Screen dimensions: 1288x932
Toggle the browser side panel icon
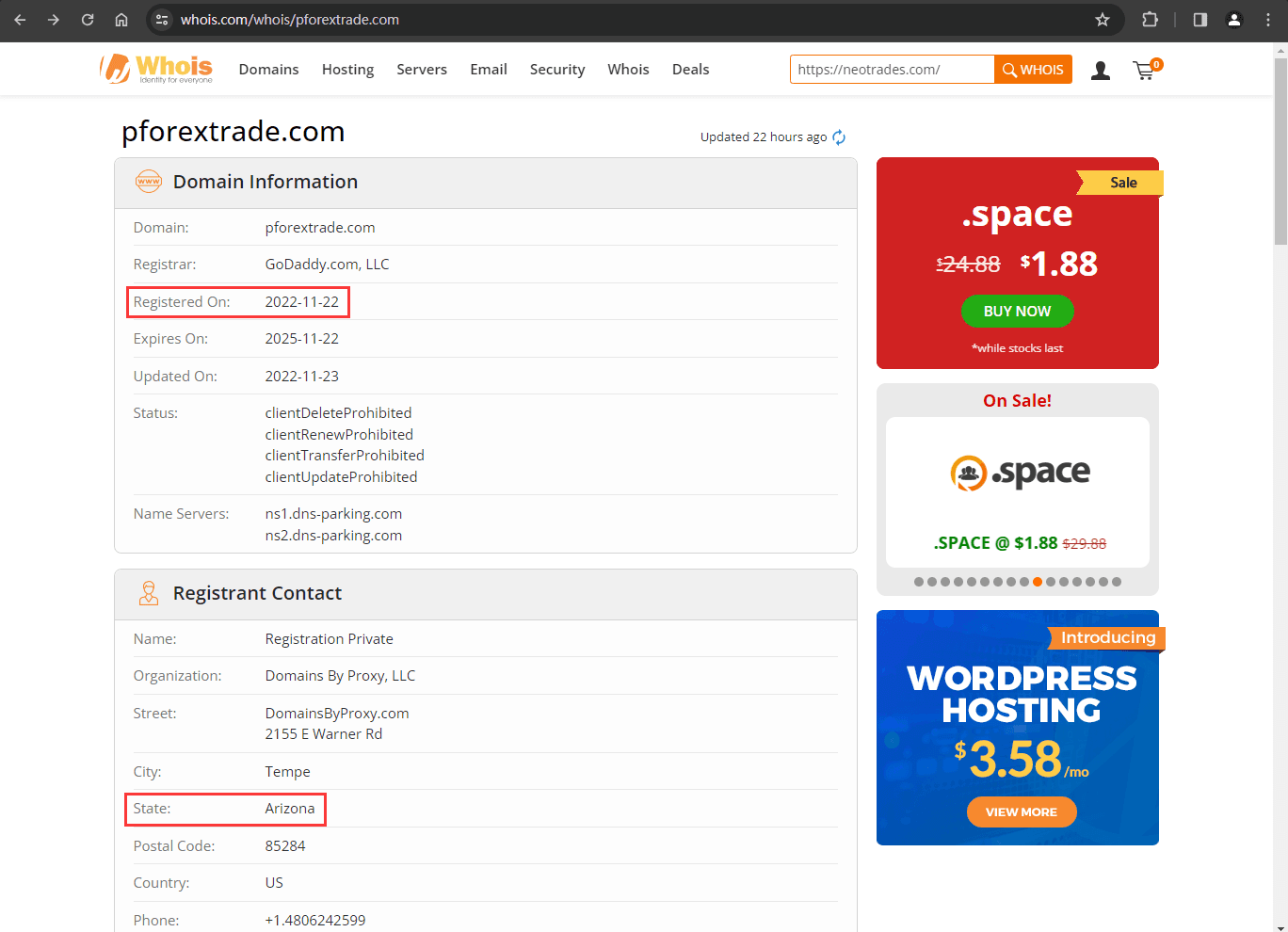pyautogui.click(x=1200, y=20)
